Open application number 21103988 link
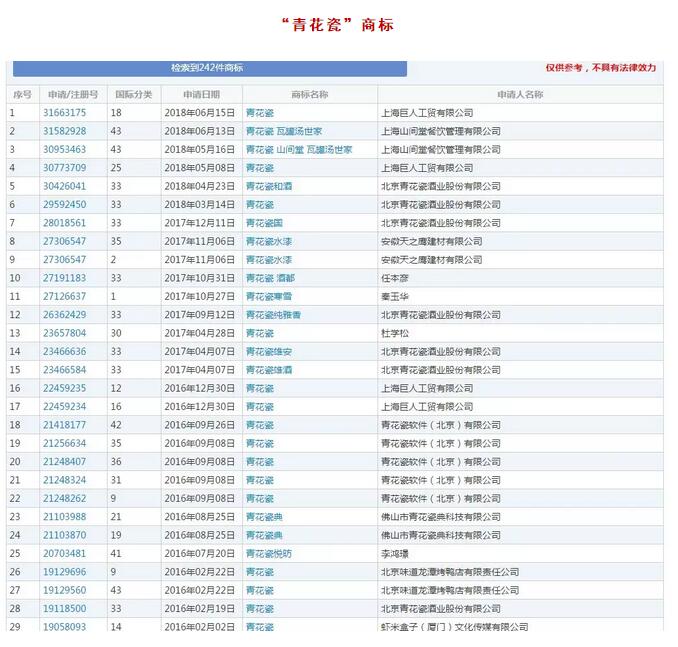678x647 pixels. [x=64, y=517]
